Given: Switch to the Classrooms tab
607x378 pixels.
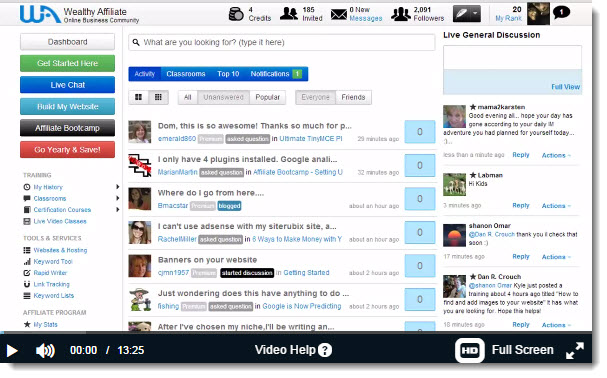Looking at the screenshot, I should click(186, 74).
